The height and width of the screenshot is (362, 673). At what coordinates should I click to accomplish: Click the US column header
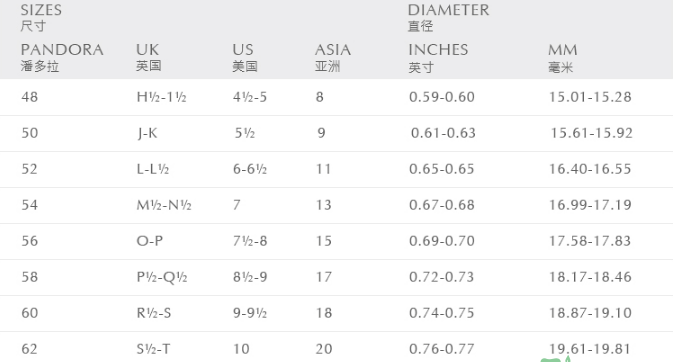[x=245, y=57]
